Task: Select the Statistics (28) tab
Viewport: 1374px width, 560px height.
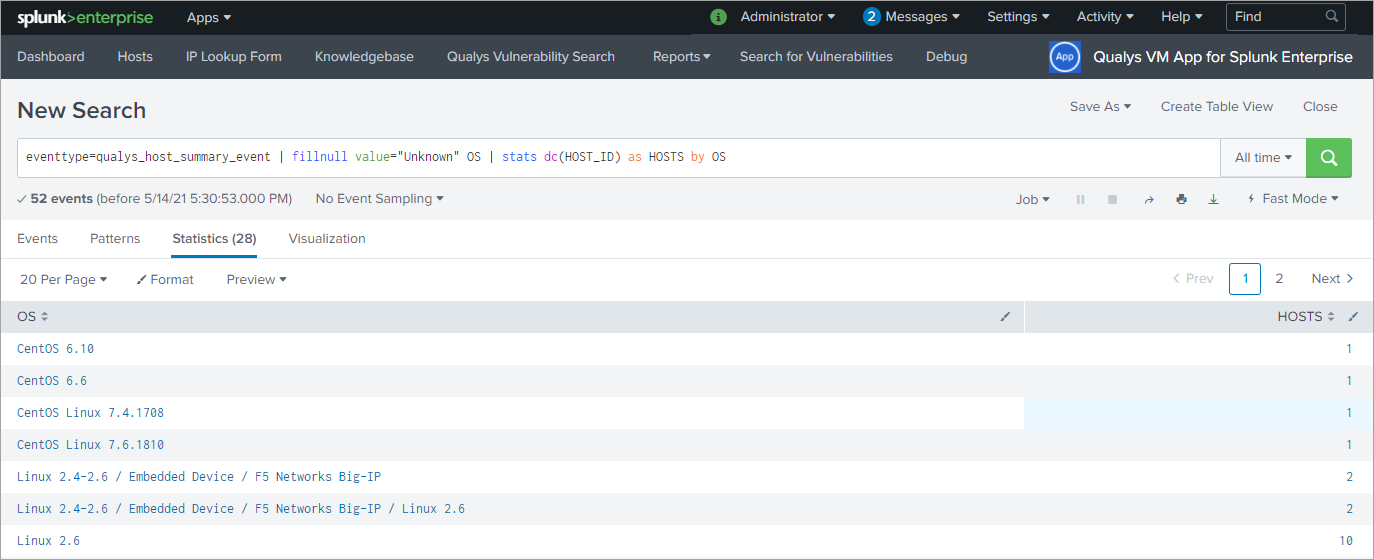Action: click(214, 239)
